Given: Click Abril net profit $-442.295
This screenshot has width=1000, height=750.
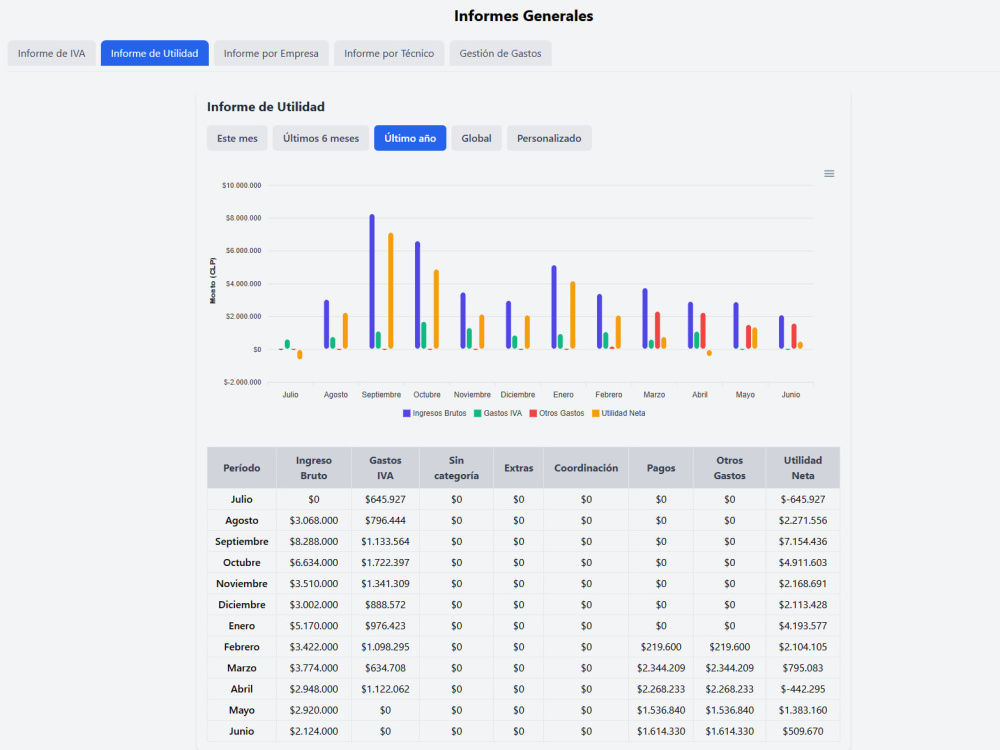Looking at the screenshot, I should click(803, 689).
